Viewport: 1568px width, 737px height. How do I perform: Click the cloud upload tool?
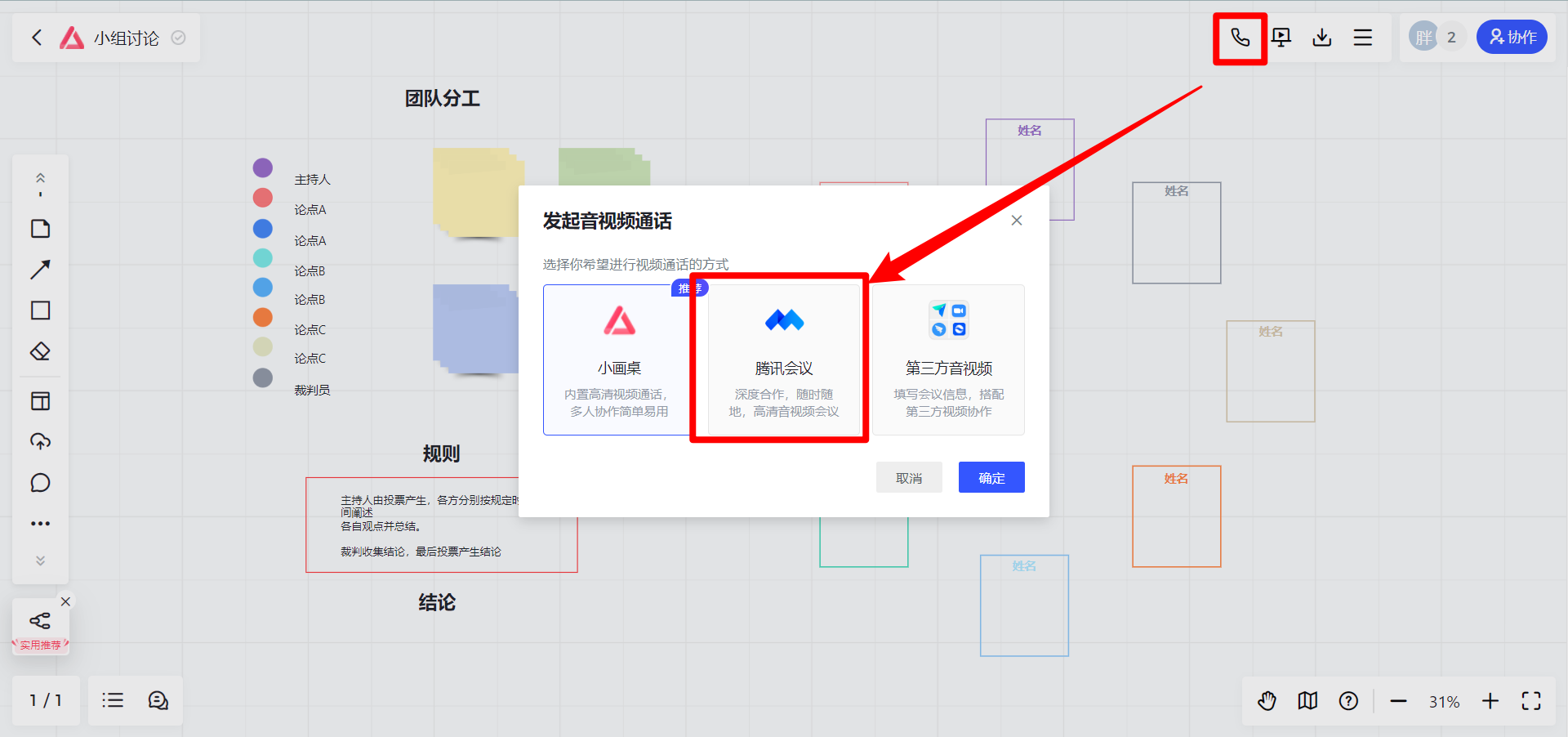coord(40,442)
